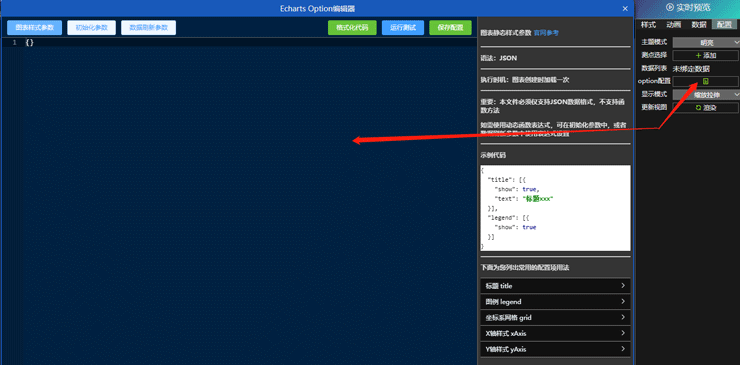Image resolution: width=740 pixels, height=365 pixels.
Task: Click the 数据列表 label
Action: (x=654, y=68)
